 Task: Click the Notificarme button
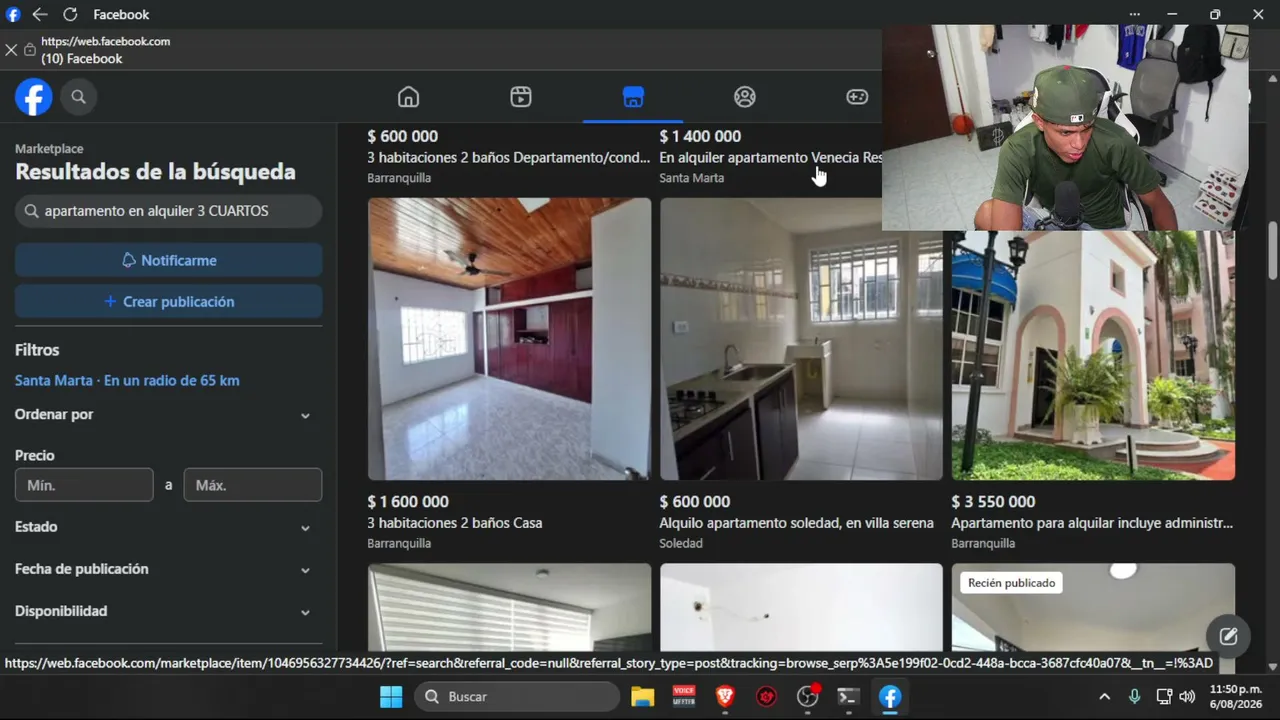pyautogui.click(x=168, y=260)
